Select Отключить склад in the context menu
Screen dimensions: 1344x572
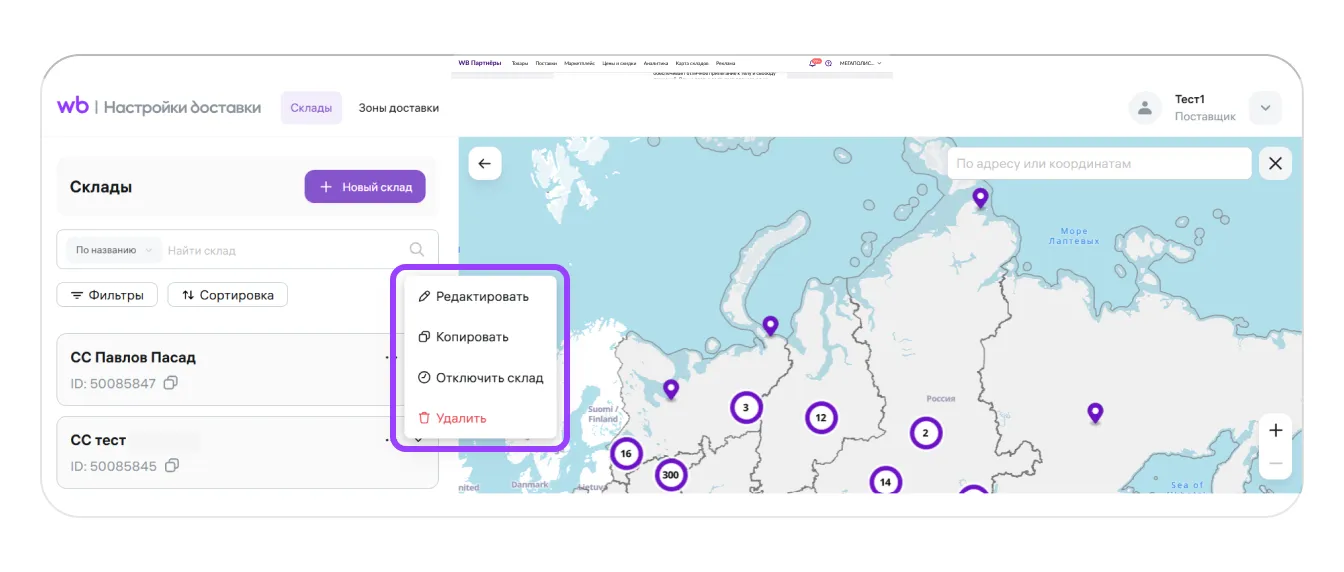[481, 378]
